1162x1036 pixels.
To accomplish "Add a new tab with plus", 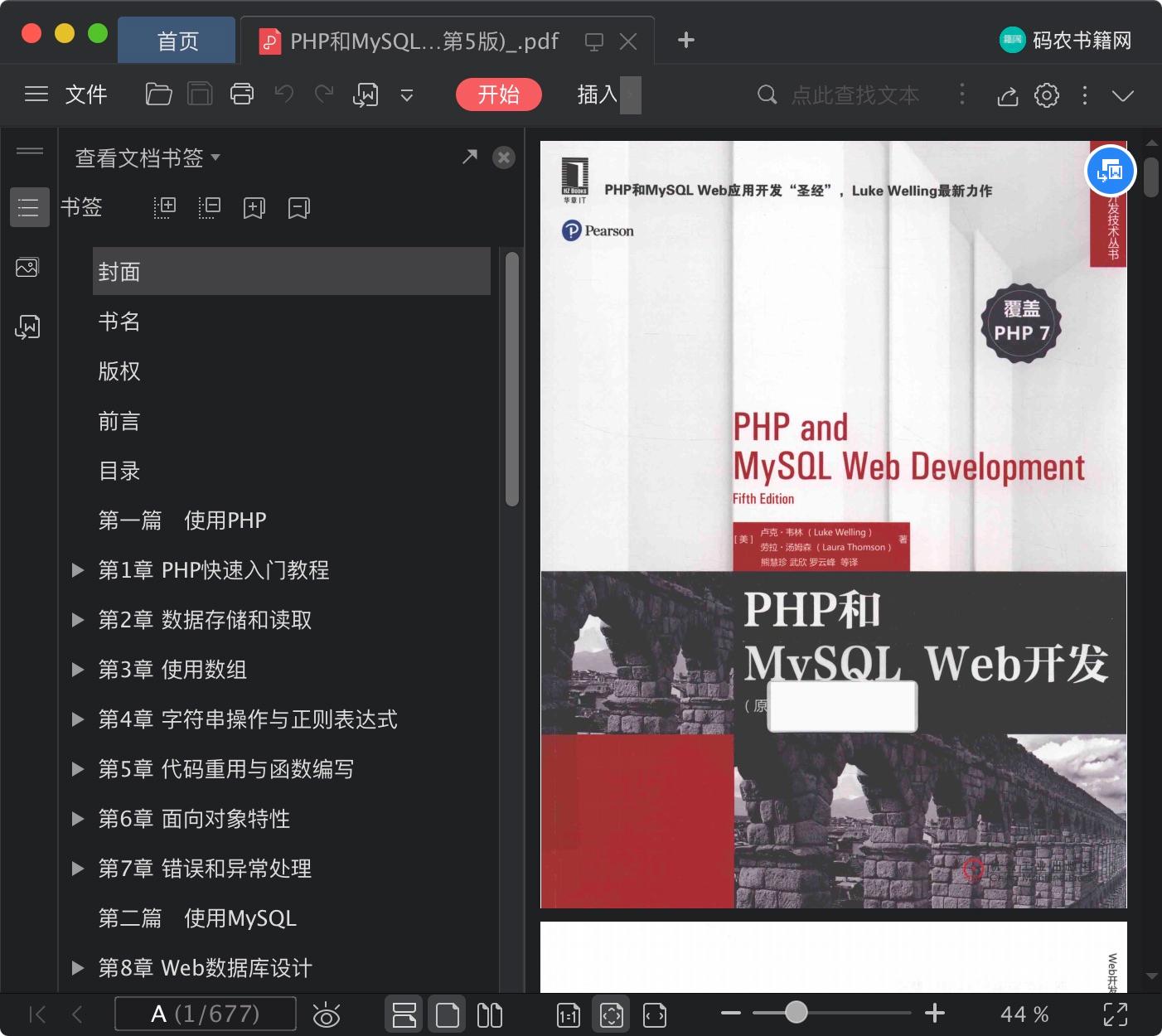I will pos(686,40).
